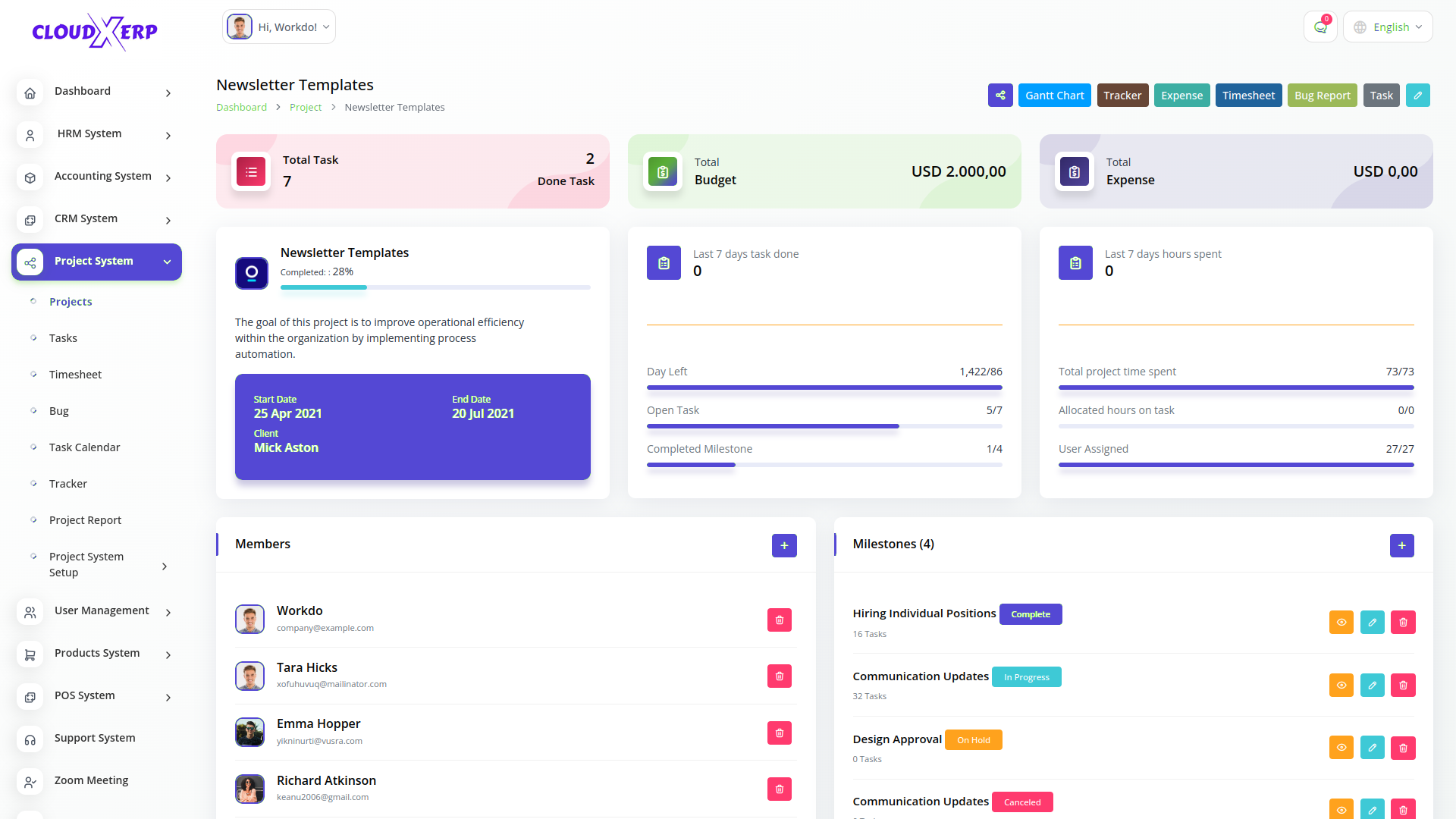Go to Project breadcrumb link

(305, 108)
